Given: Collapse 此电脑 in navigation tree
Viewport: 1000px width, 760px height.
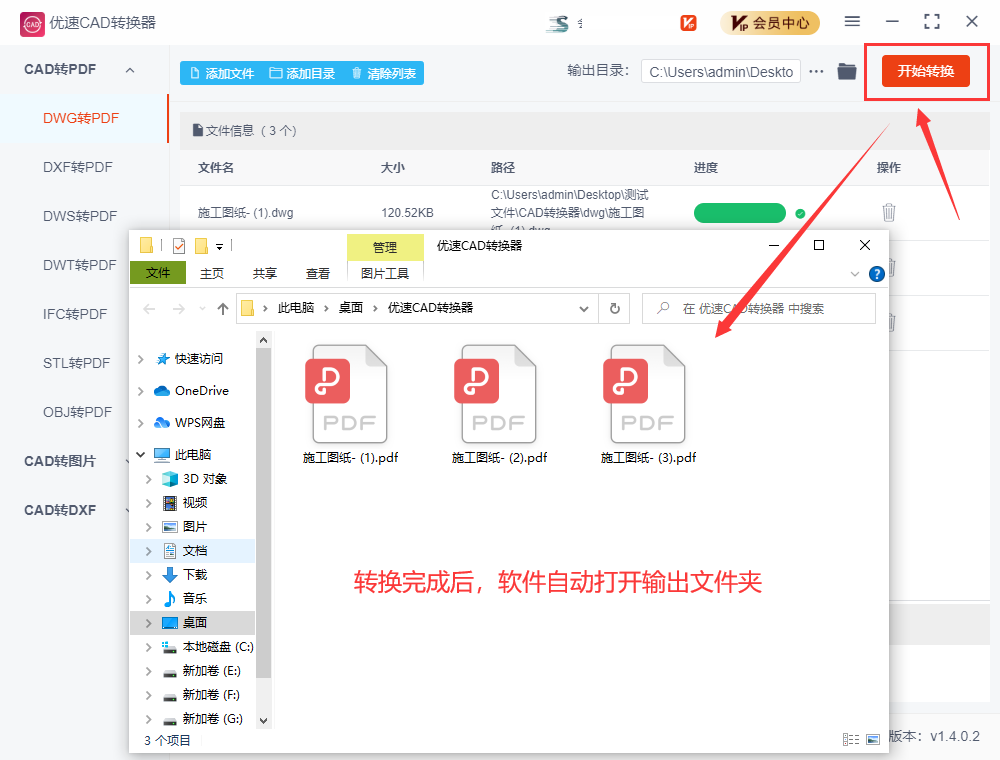Looking at the screenshot, I should (141, 455).
